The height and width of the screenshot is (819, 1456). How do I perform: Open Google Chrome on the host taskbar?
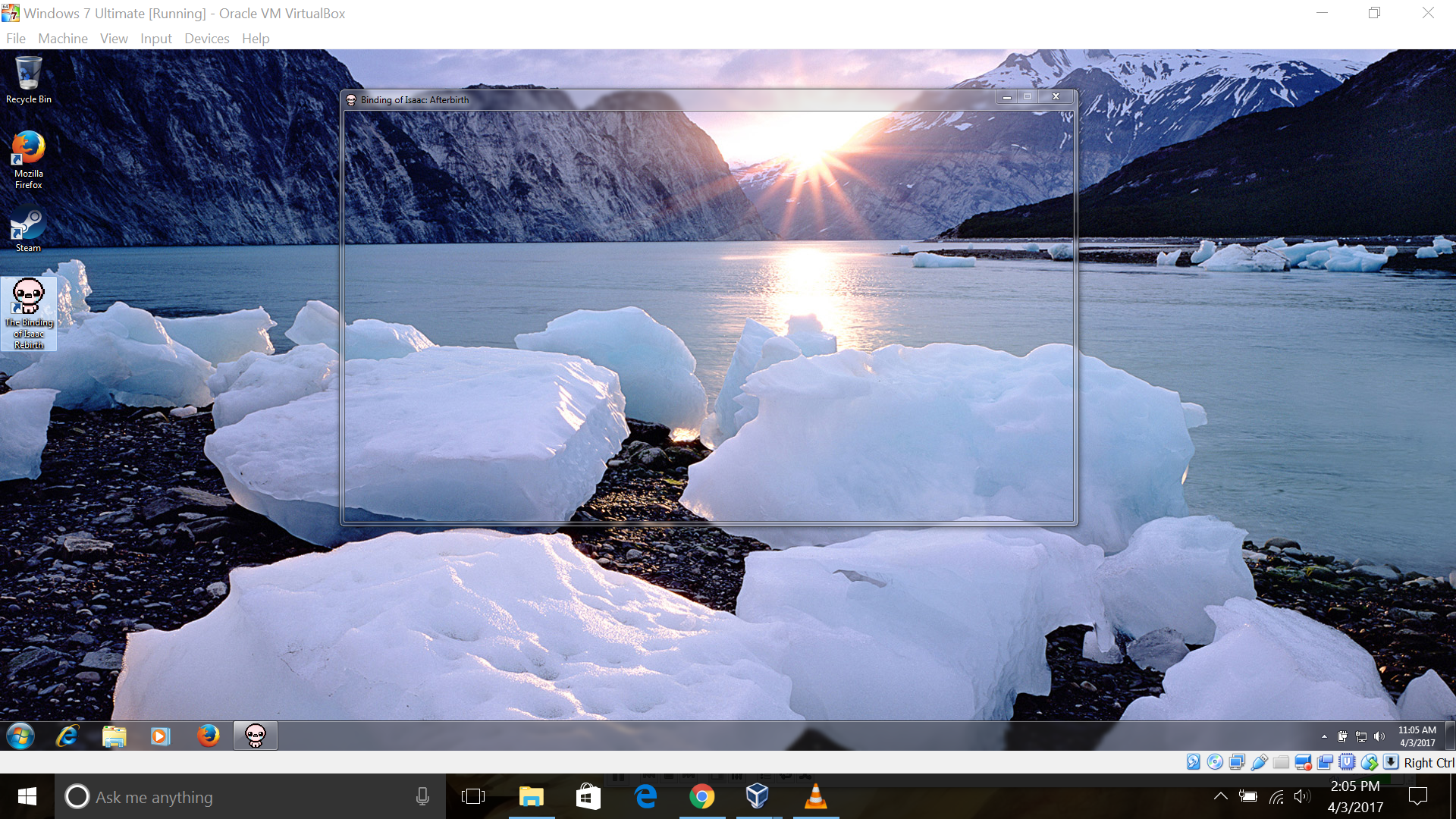tap(702, 796)
